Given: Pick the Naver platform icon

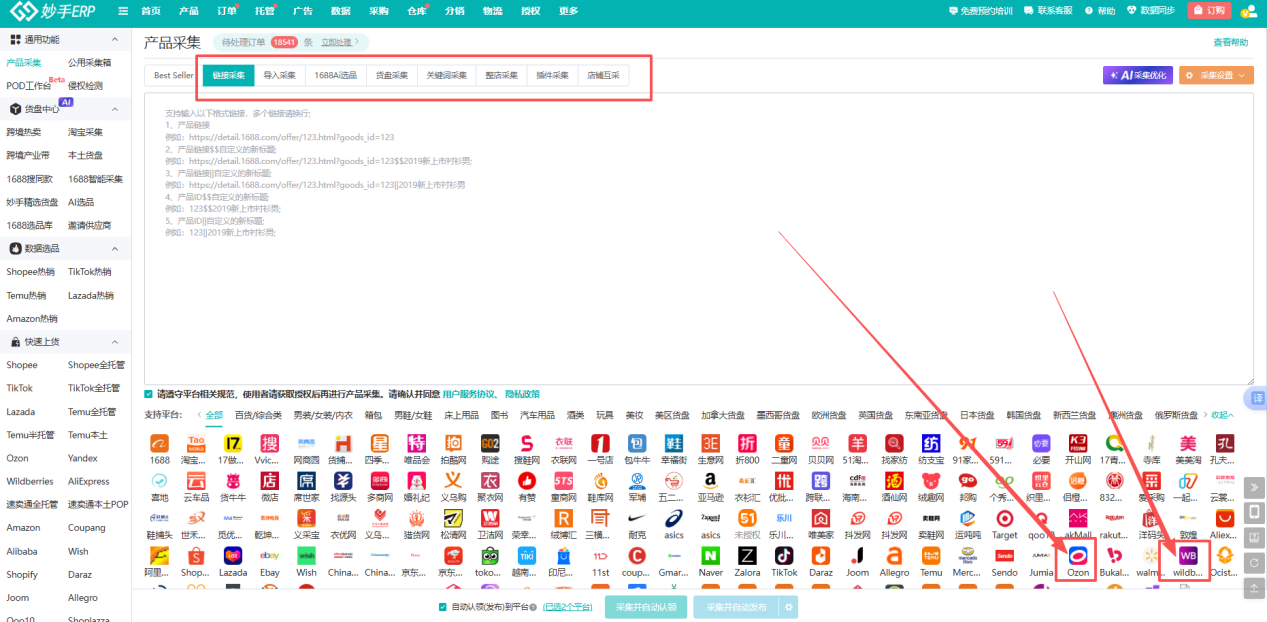Looking at the screenshot, I should coord(711,556).
